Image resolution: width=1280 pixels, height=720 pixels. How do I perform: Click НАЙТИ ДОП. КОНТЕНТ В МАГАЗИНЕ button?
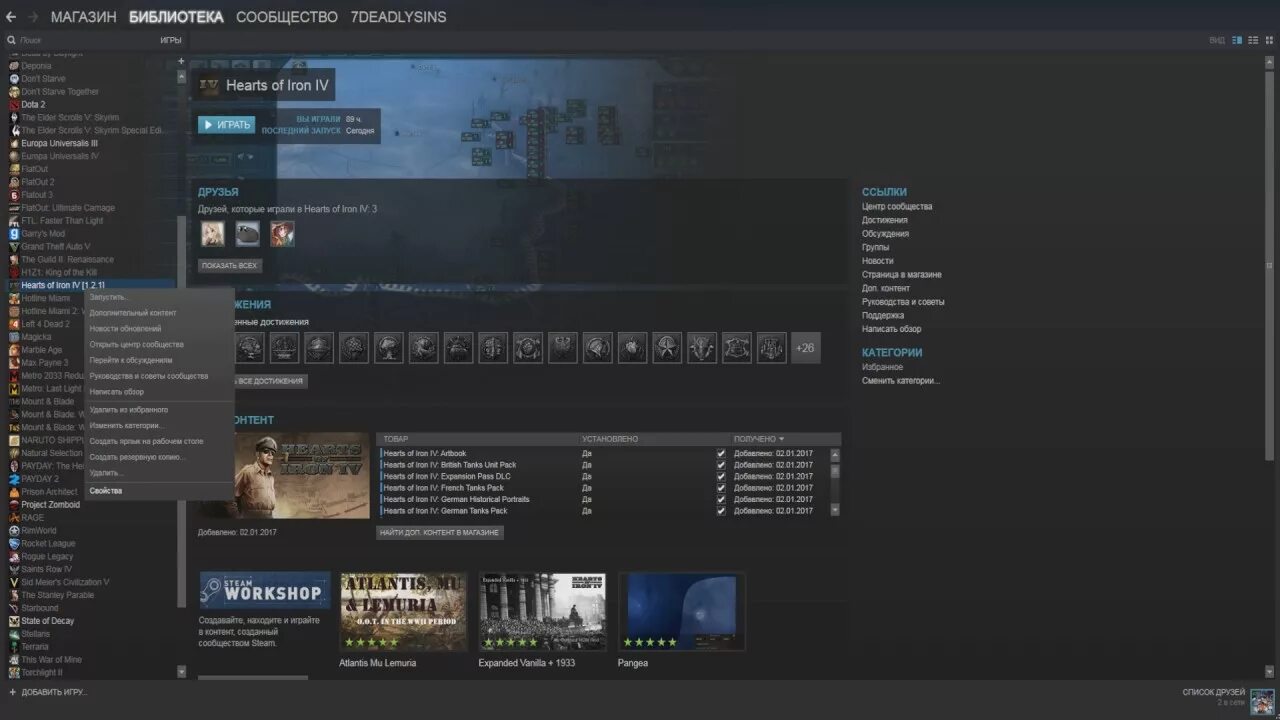click(440, 533)
